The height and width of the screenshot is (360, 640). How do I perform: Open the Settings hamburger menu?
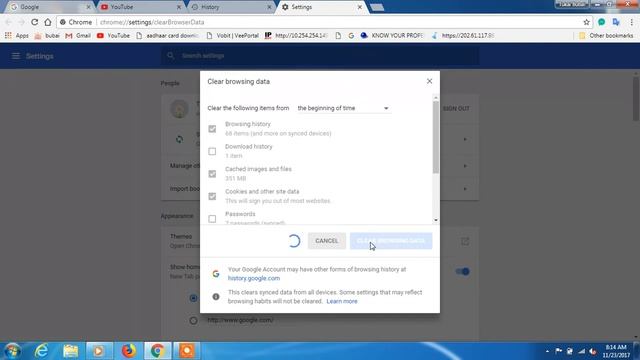[x=16, y=56]
